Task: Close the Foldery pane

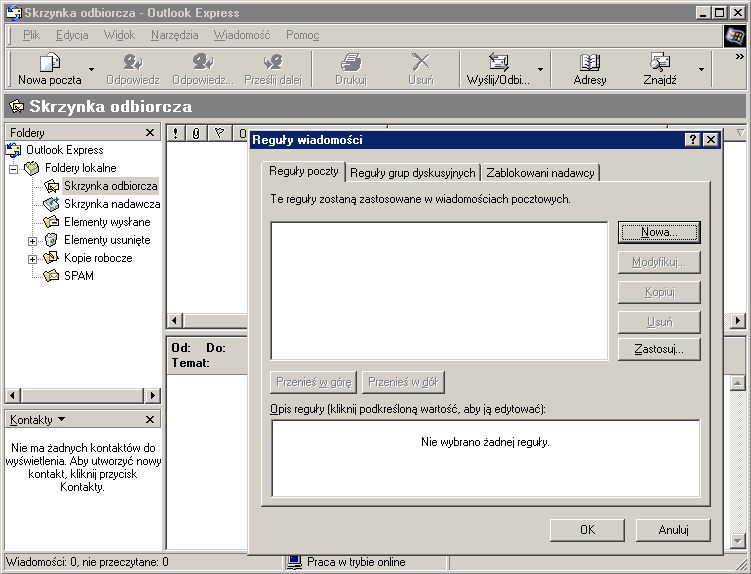Action: (x=150, y=133)
